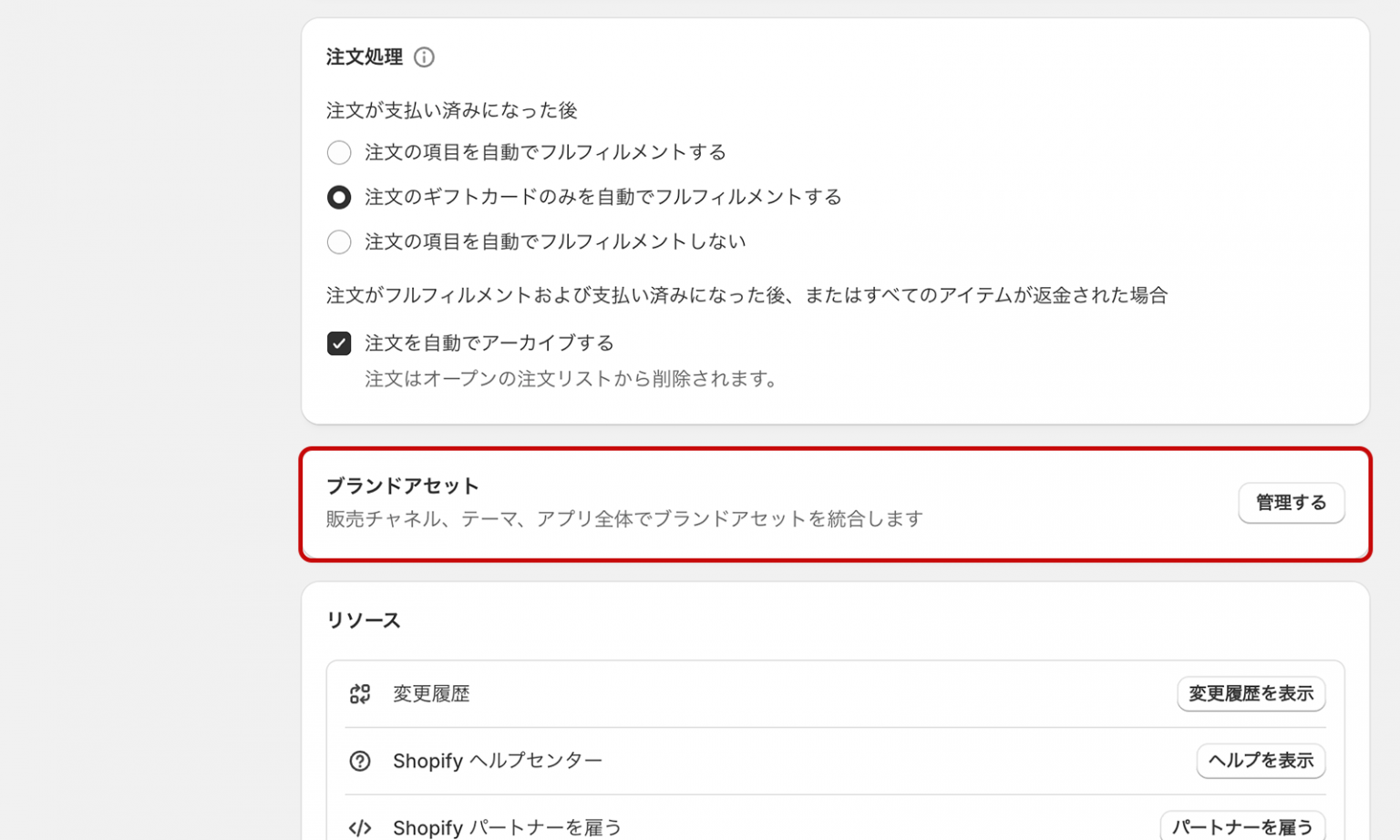The width and height of the screenshot is (1400, 840).
Task: Click the ヘルプを表示 button
Action: (1261, 761)
